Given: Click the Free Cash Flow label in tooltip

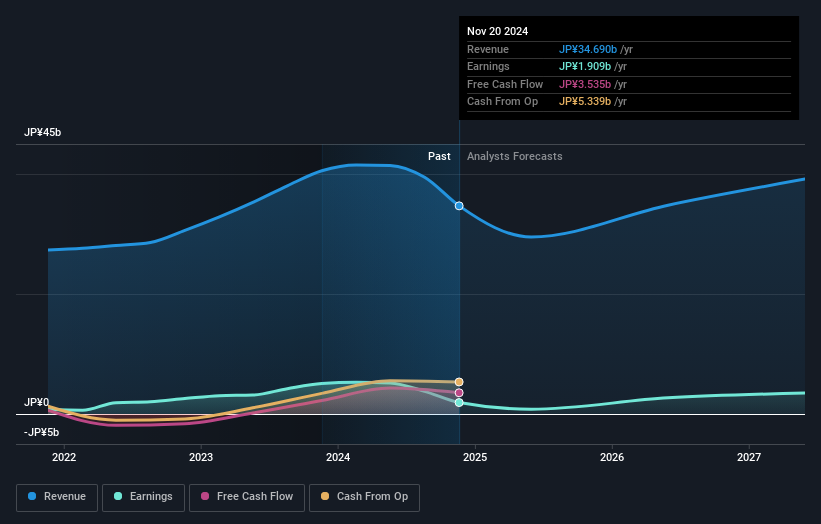Looking at the screenshot, I should pos(505,84).
